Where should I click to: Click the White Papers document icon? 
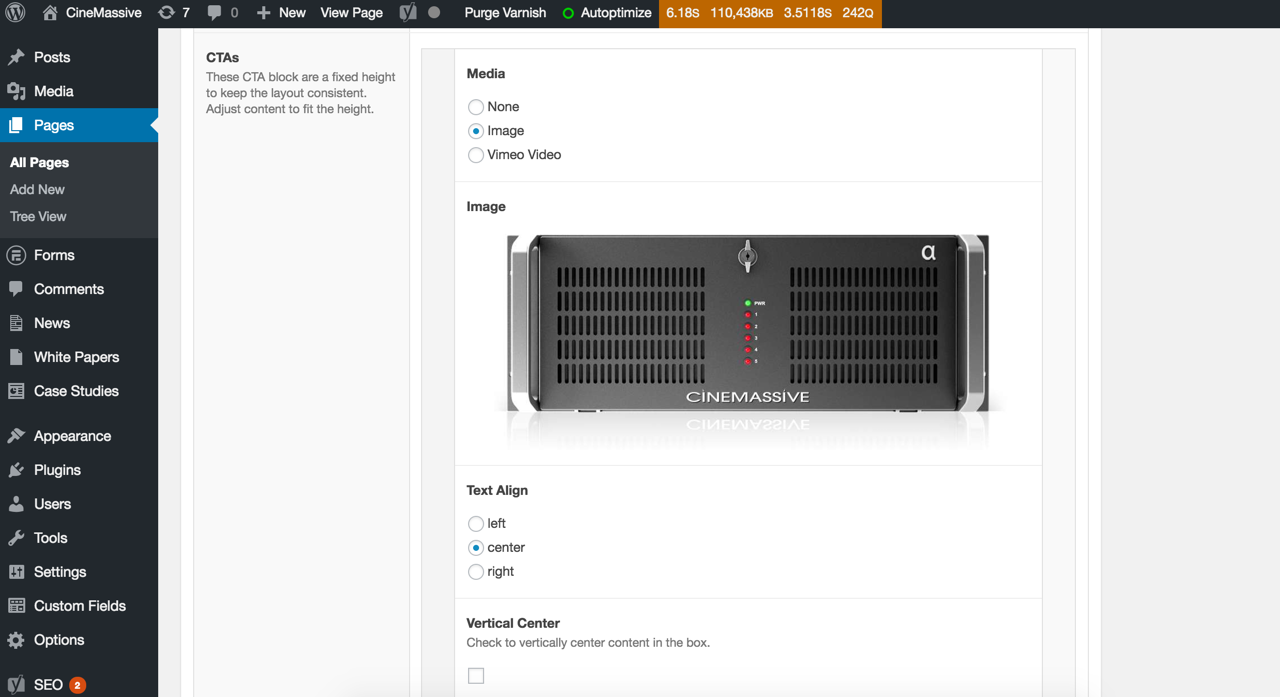point(16,358)
